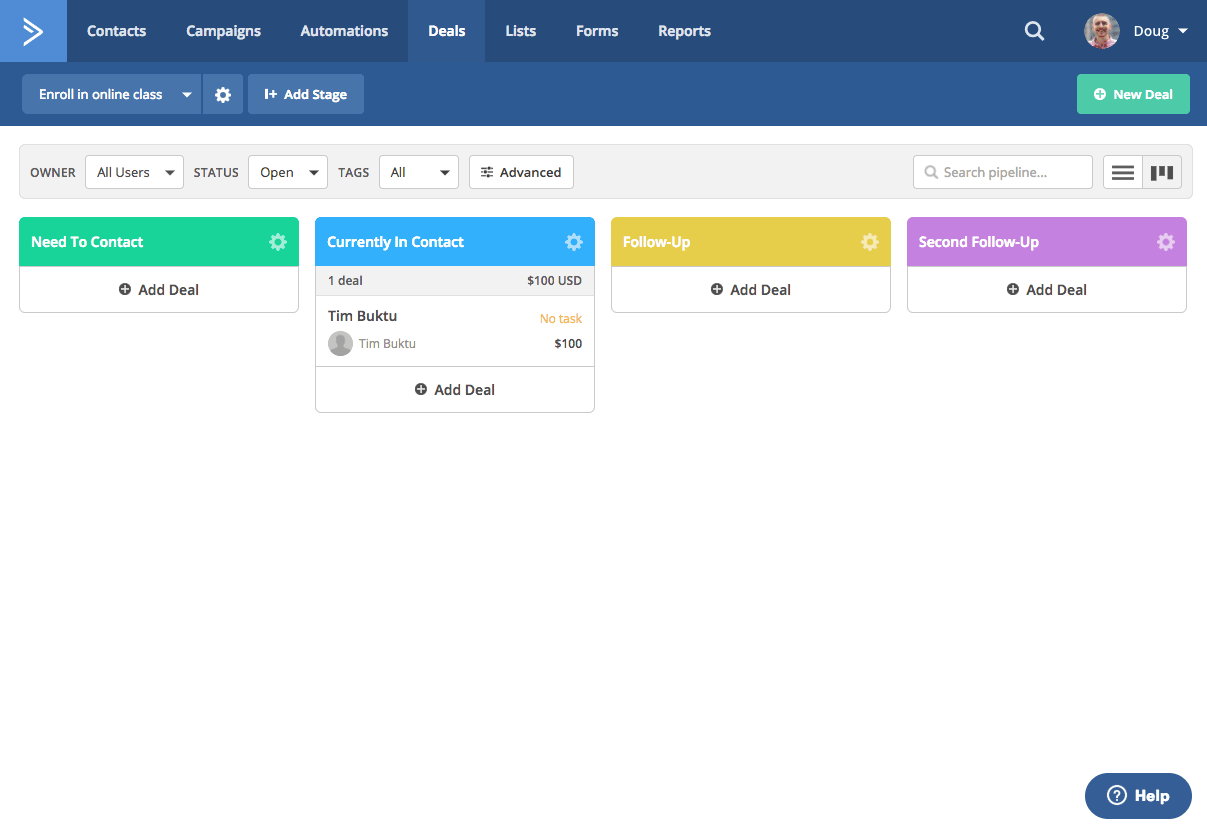Screen dimensions: 1207x827
Task: Click gear on Need To Contact stage
Action: pyautogui.click(x=278, y=242)
